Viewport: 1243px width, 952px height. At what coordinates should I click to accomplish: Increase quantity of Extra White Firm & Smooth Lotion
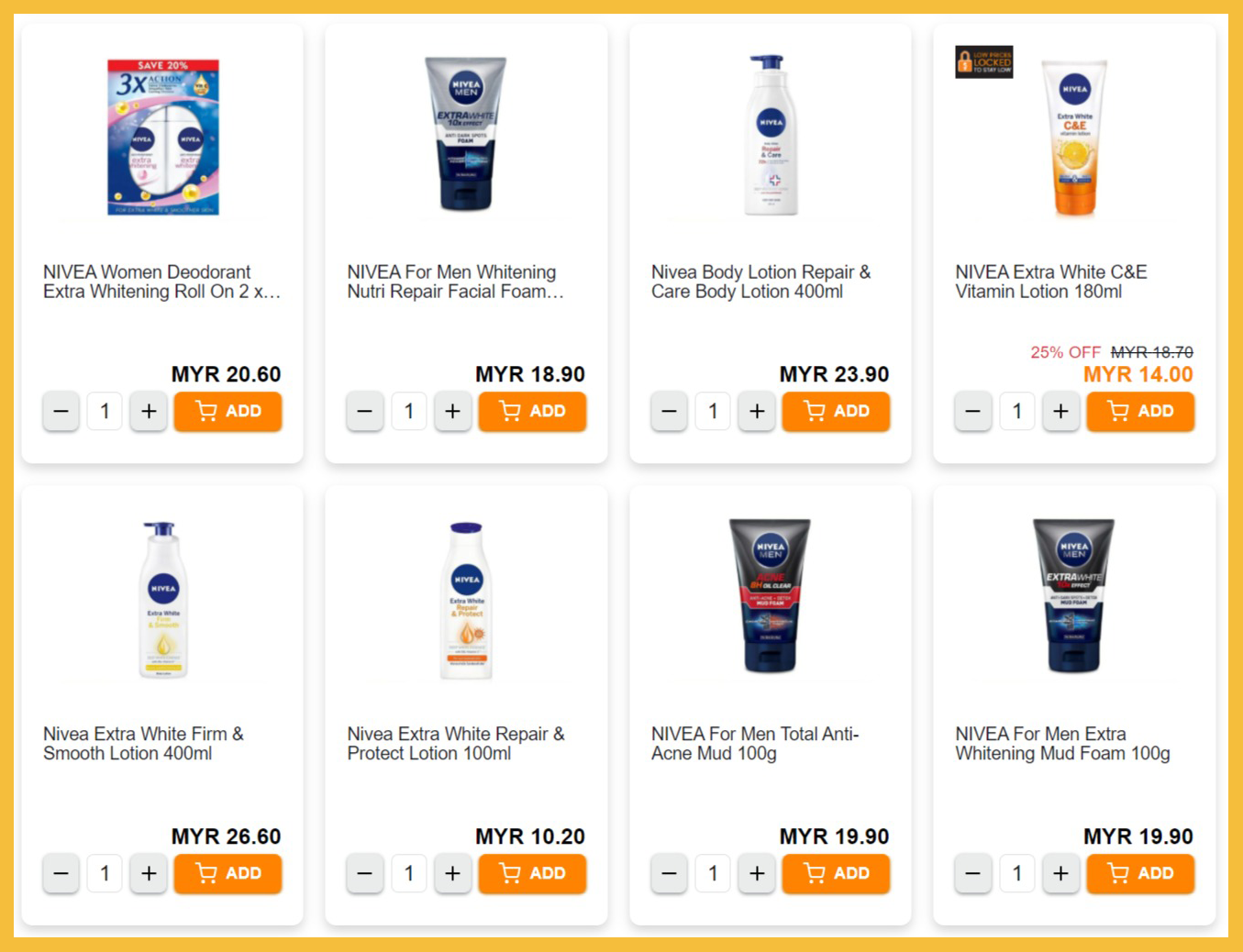(x=149, y=873)
